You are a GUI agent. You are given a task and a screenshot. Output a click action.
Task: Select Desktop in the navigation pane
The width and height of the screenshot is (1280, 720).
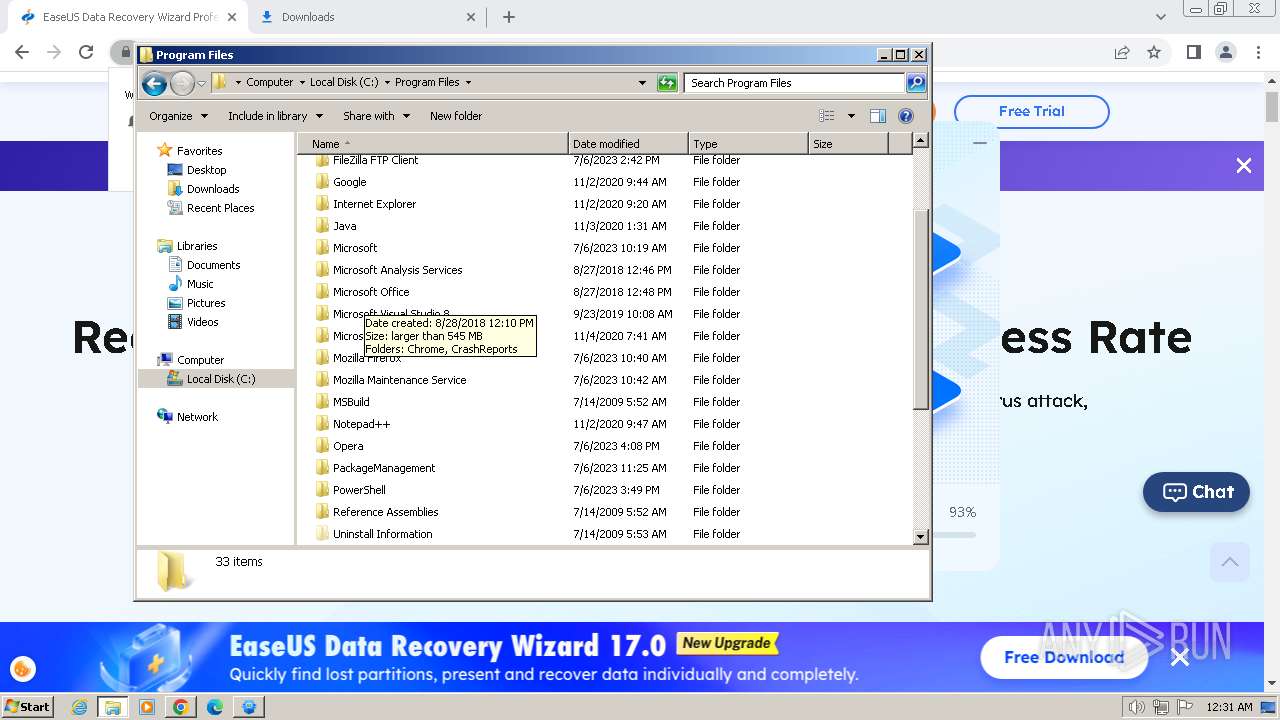pos(206,170)
